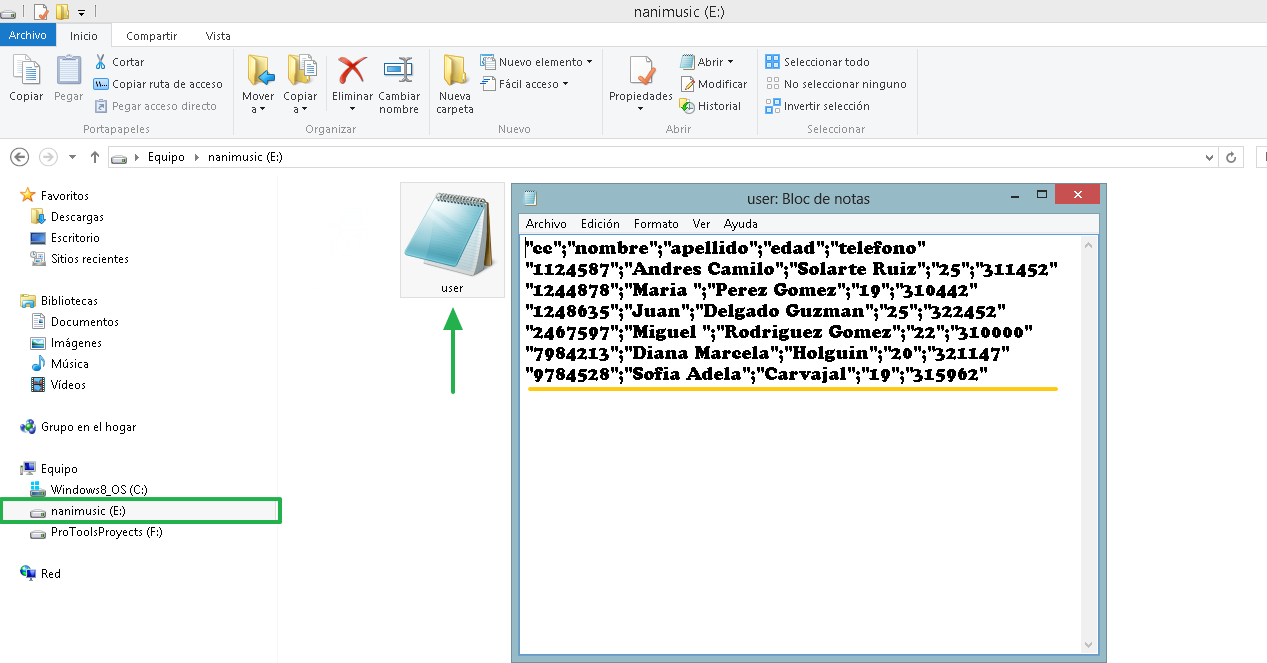Switch to the Vista ribbon tab
The width and height of the screenshot is (1267, 663).
tap(218, 36)
